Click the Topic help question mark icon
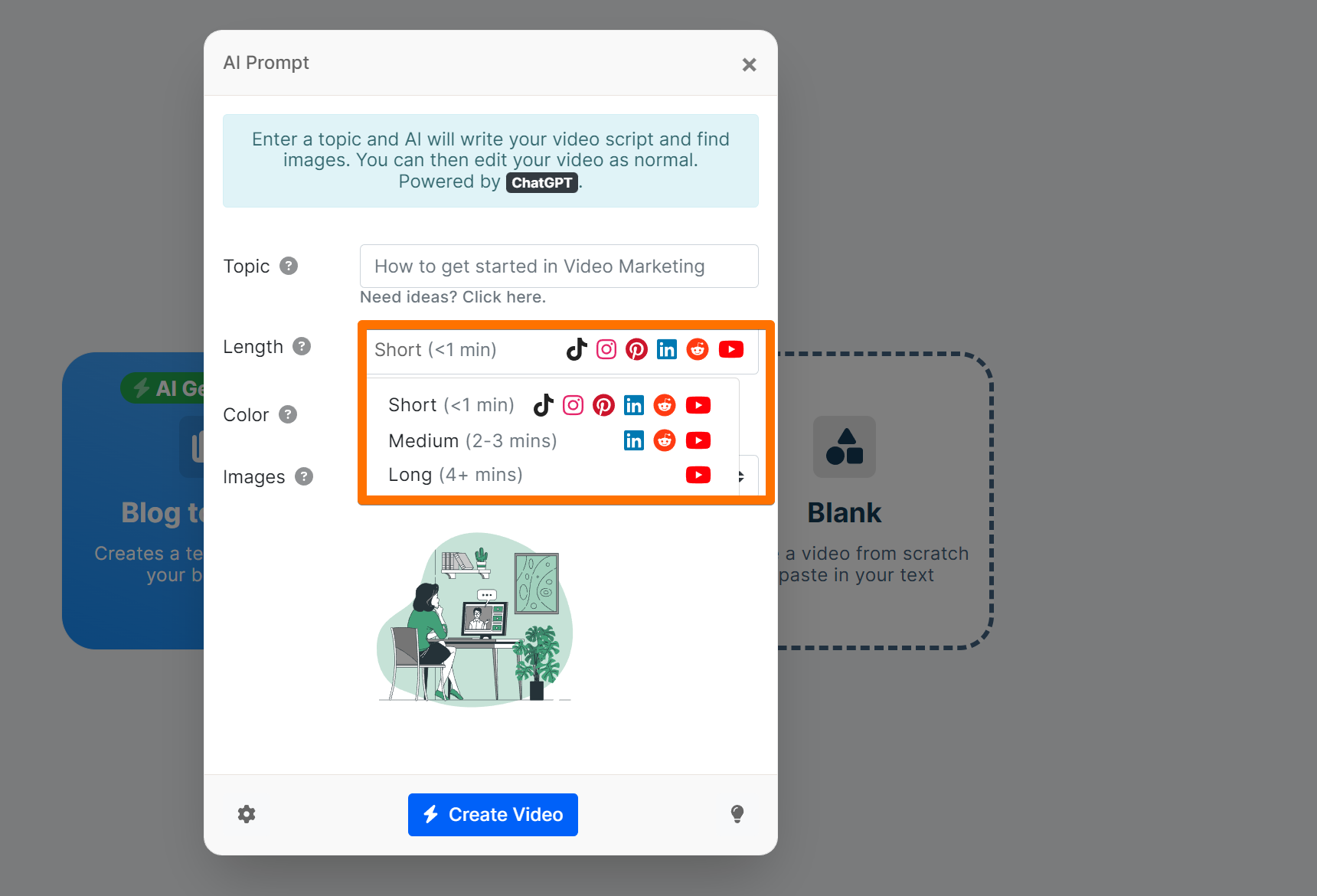The width and height of the screenshot is (1317, 896). [289, 266]
